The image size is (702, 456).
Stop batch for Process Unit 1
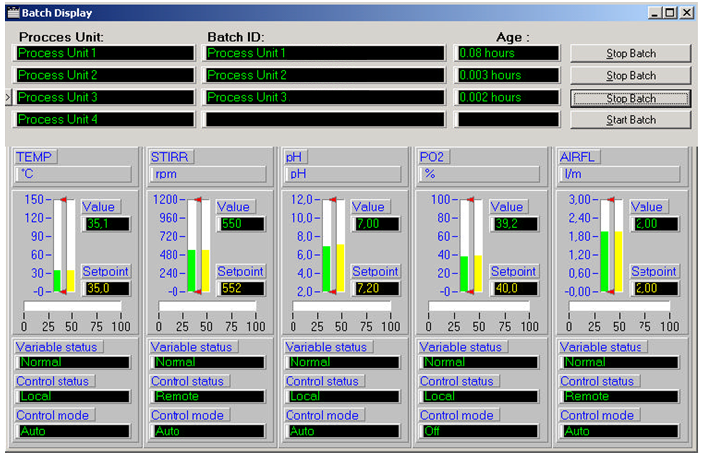coord(630,53)
